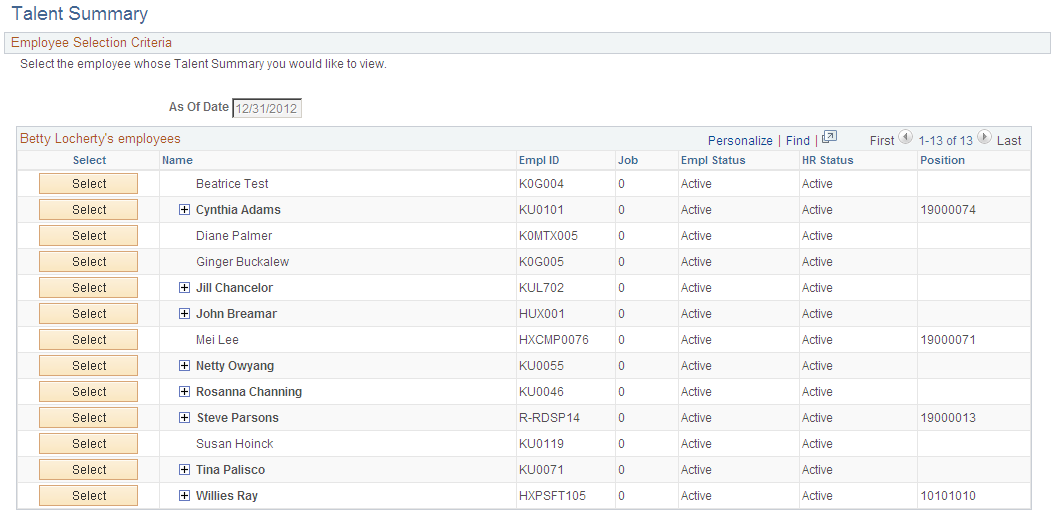
Task: Expand Netty Owyang's direct reports
Action: click(x=184, y=366)
